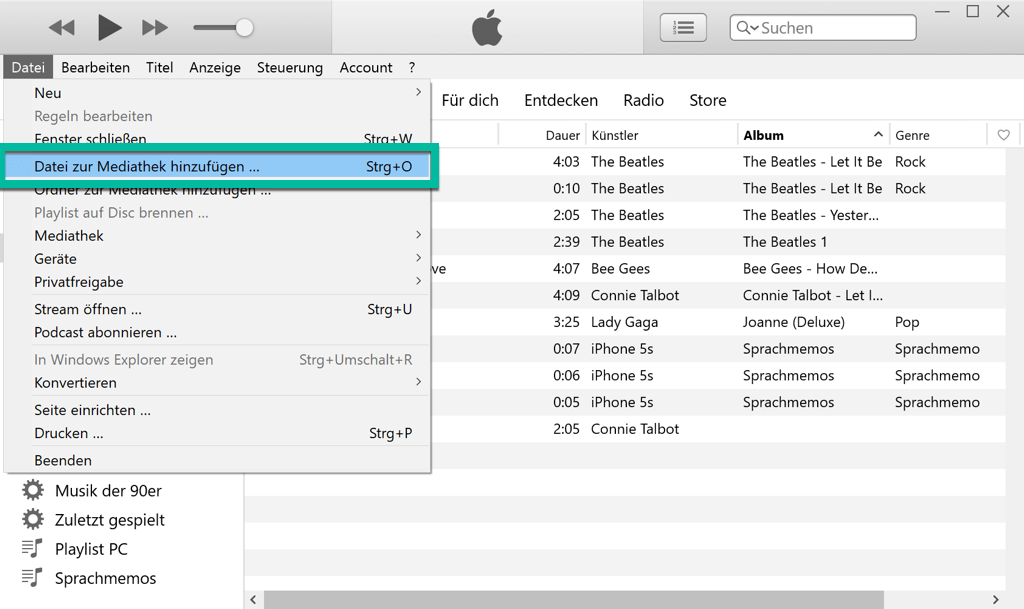Choose Datei zur Mediathek hinzufügen
1024x609 pixels.
coord(217,166)
